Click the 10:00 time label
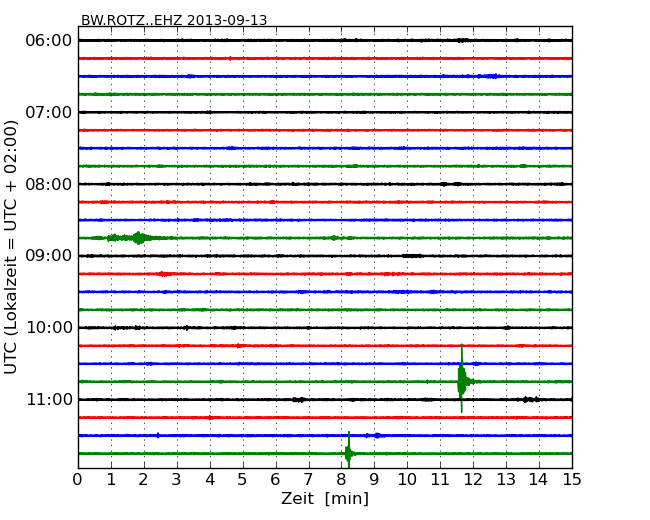This screenshot has width=650, height=520. tap(49, 328)
